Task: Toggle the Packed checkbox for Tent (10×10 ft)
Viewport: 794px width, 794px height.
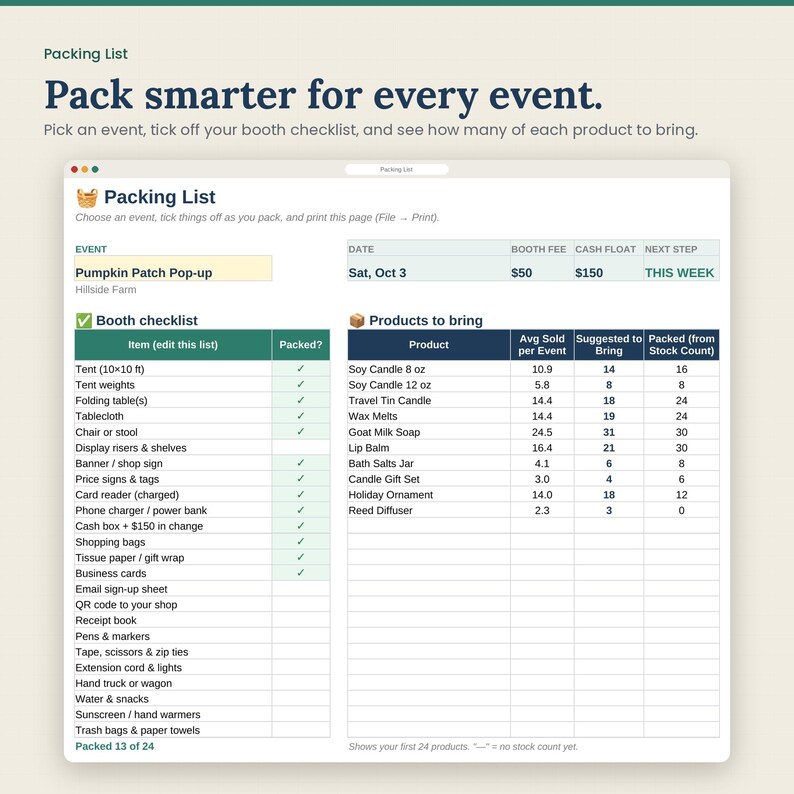Action: [x=301, y=369]
